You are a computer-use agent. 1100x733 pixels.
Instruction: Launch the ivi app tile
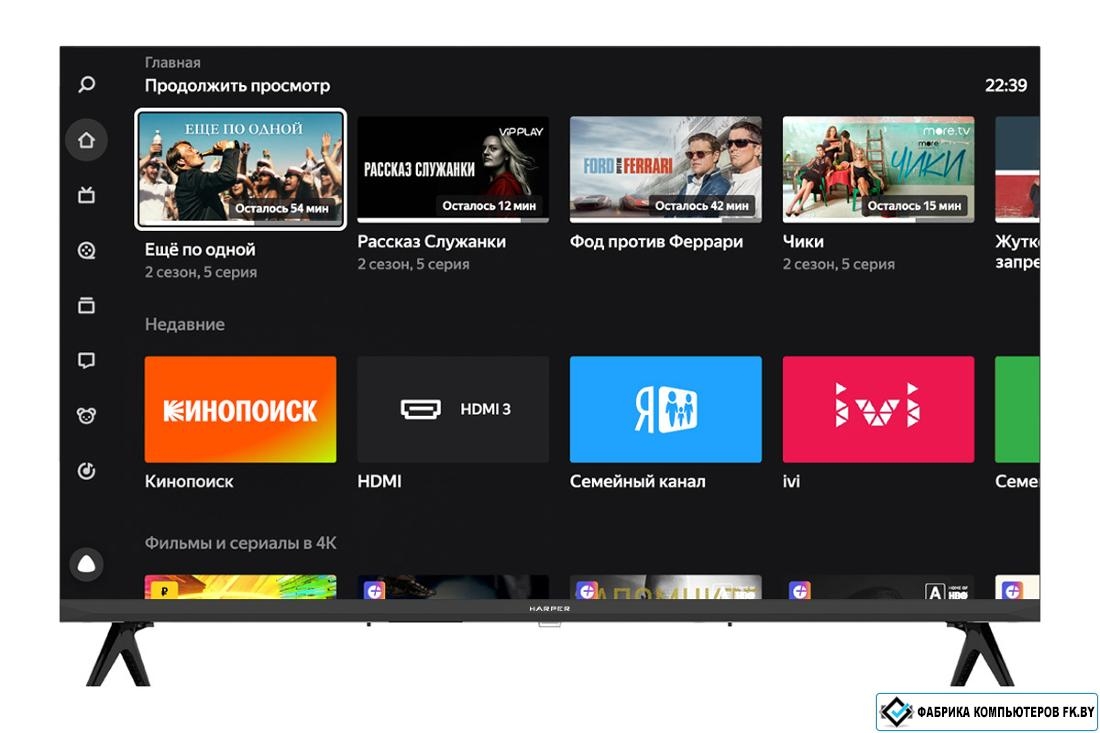878,409
